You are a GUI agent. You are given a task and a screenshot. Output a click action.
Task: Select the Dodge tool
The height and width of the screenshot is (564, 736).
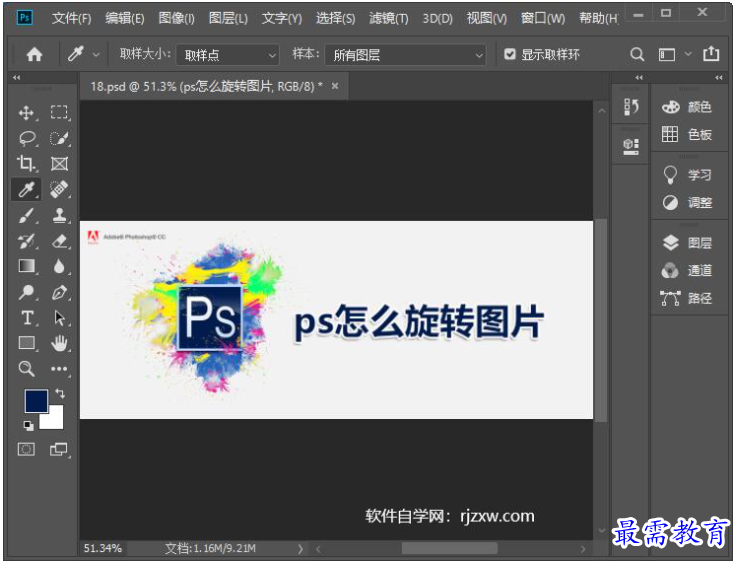click(x=26, y=292)
